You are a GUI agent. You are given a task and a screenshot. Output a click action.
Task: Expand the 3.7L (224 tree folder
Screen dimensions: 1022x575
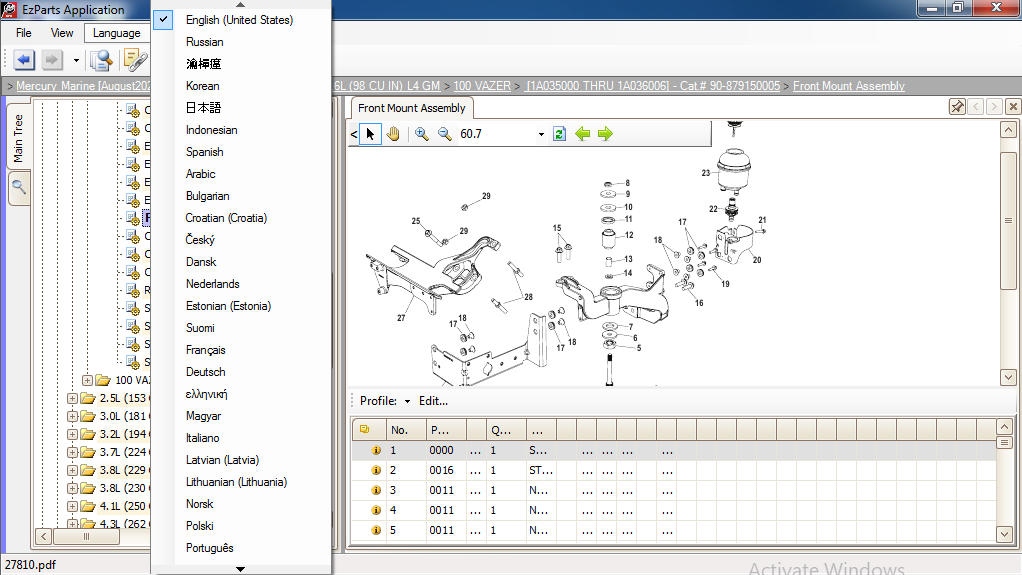(72, 452)
